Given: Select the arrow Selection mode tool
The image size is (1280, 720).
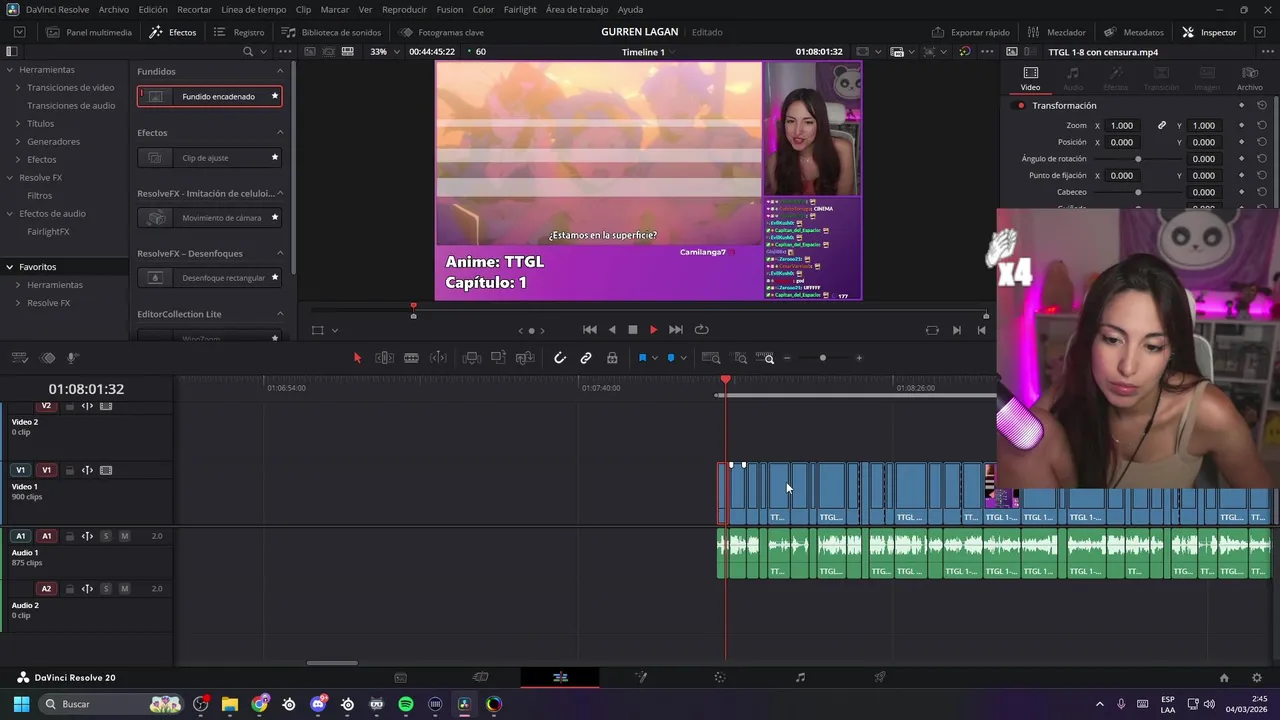Looking at the screenshot, I should point(357,358).
